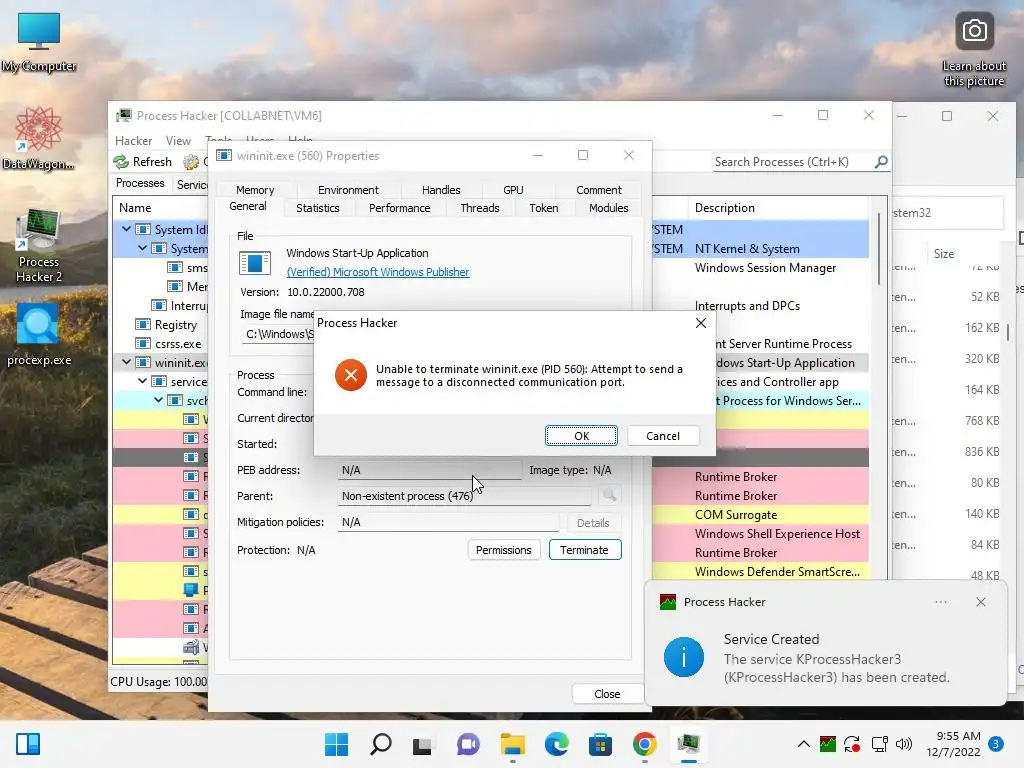Click the Process Hacker taskbar icon
The height and width of the screenshot is (768, 1024).
[x=688, y=744]
